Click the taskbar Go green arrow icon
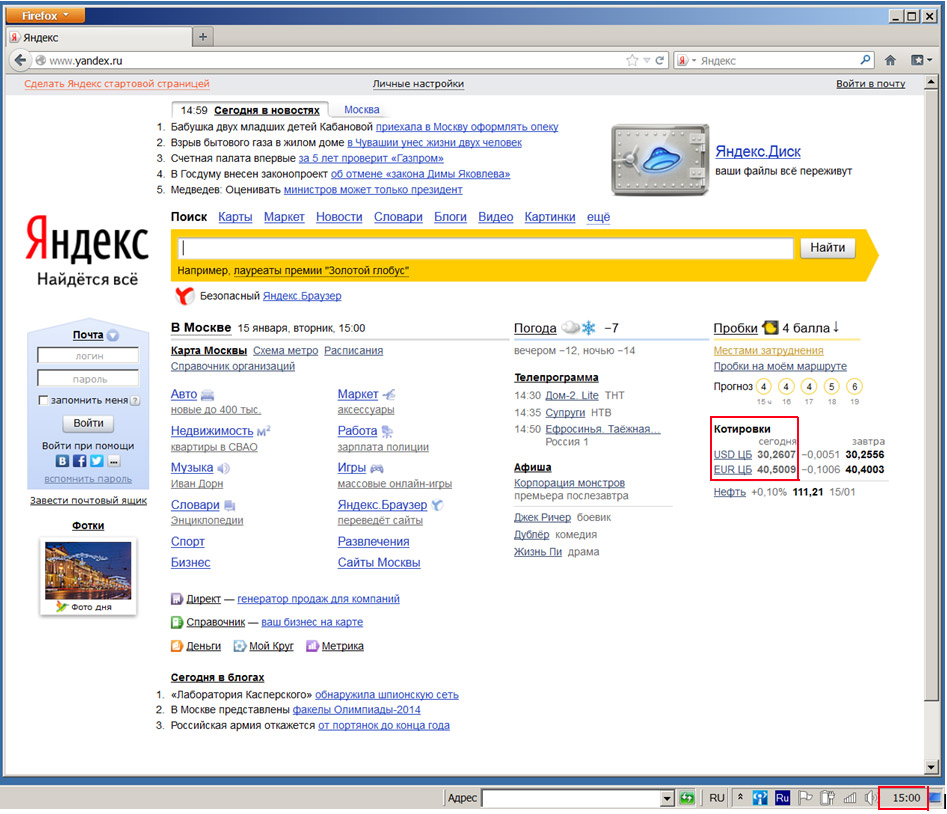 click(687, 798)
